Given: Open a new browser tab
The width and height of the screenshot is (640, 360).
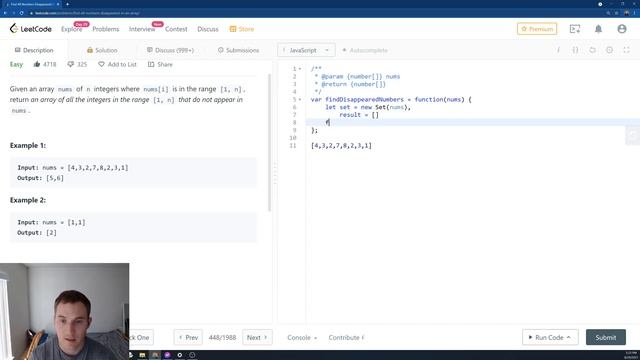Looking at the screenshot, I should [67, 4].
